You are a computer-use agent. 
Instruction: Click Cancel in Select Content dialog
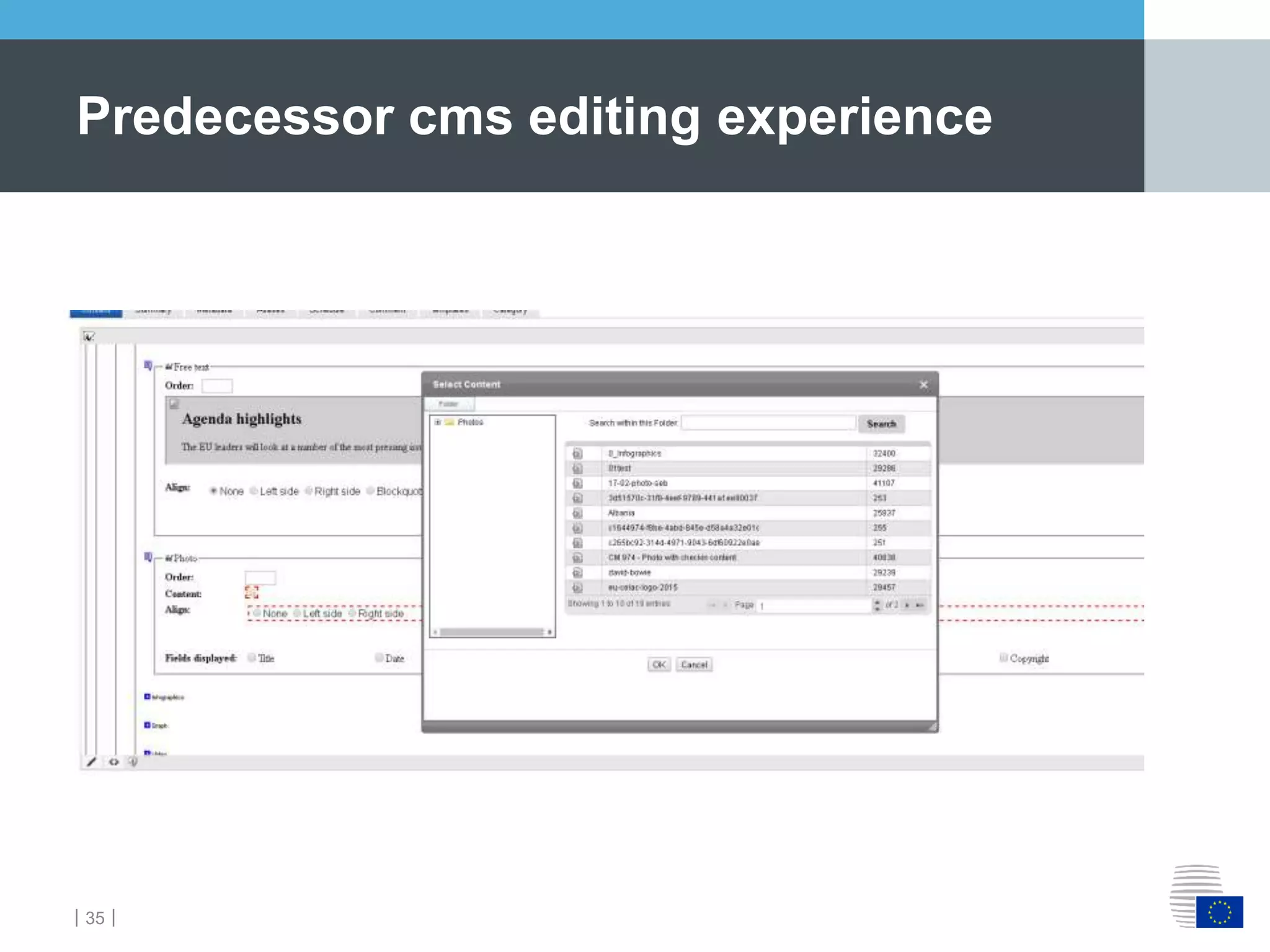pos(694,664)
